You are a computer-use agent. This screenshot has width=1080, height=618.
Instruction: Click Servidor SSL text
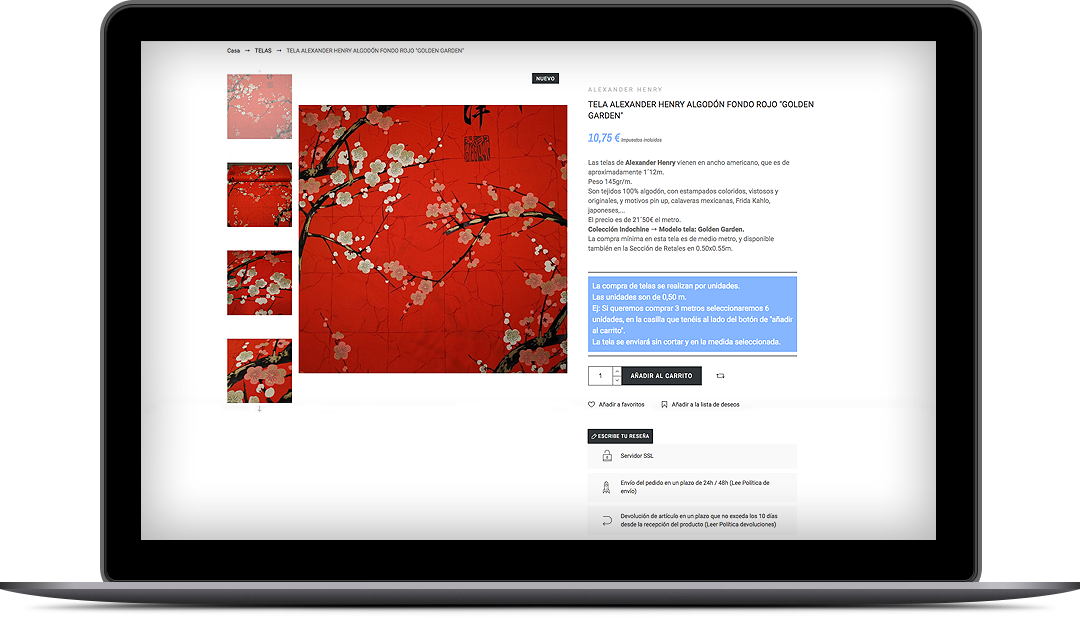(636, 456)
